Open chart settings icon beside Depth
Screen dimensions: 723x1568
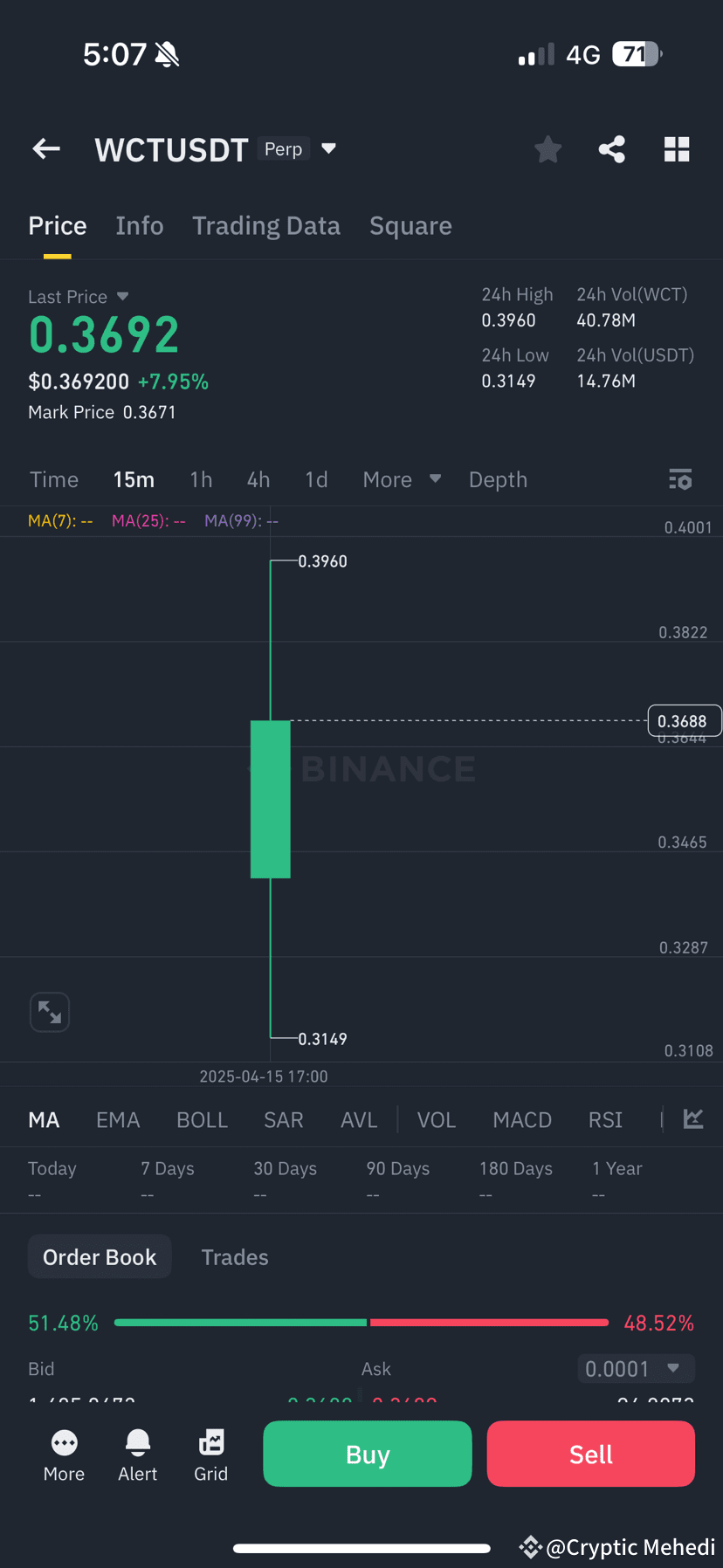pos(680,479)
